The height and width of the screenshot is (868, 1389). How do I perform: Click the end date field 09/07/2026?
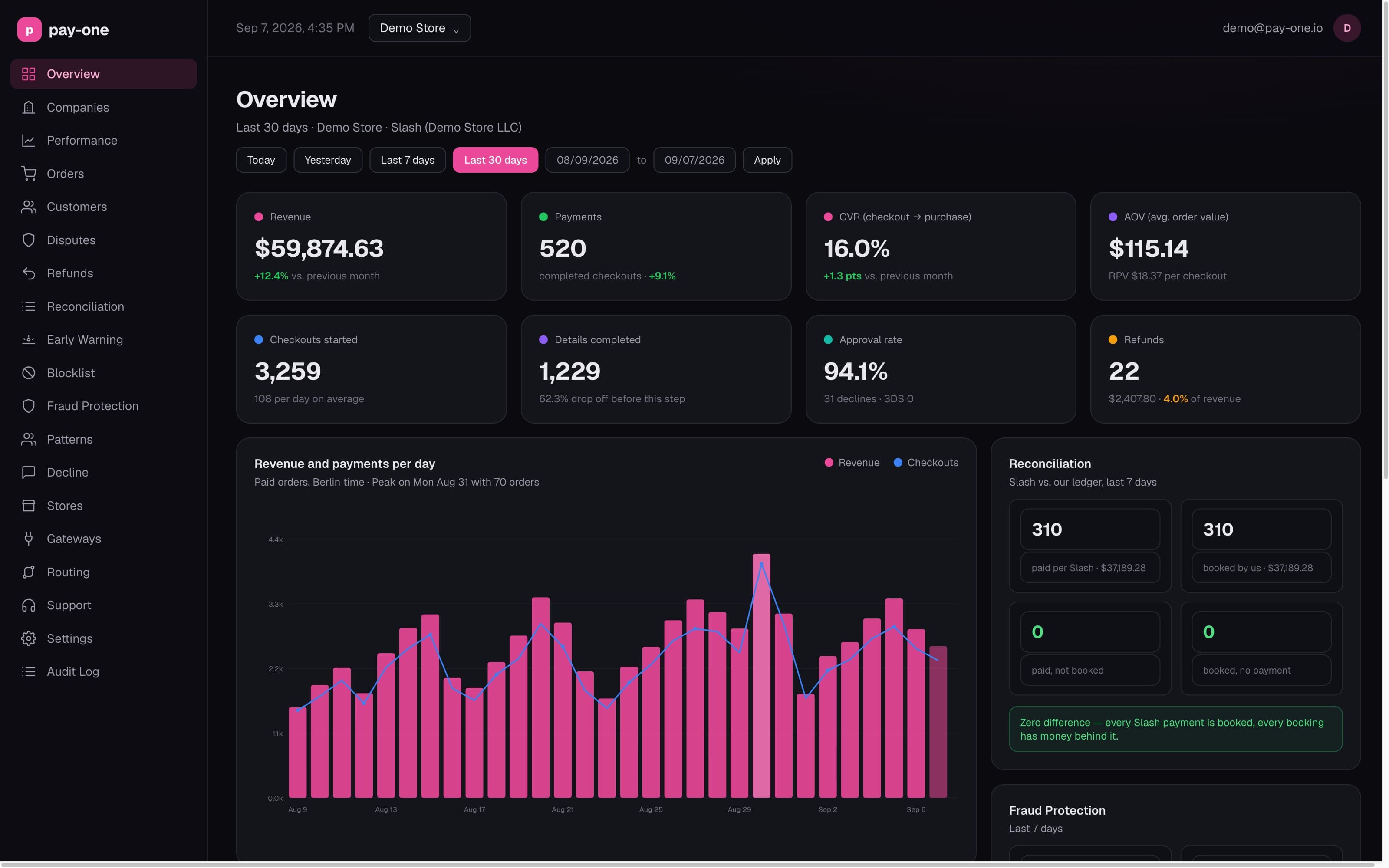click(x=694, y=160)
